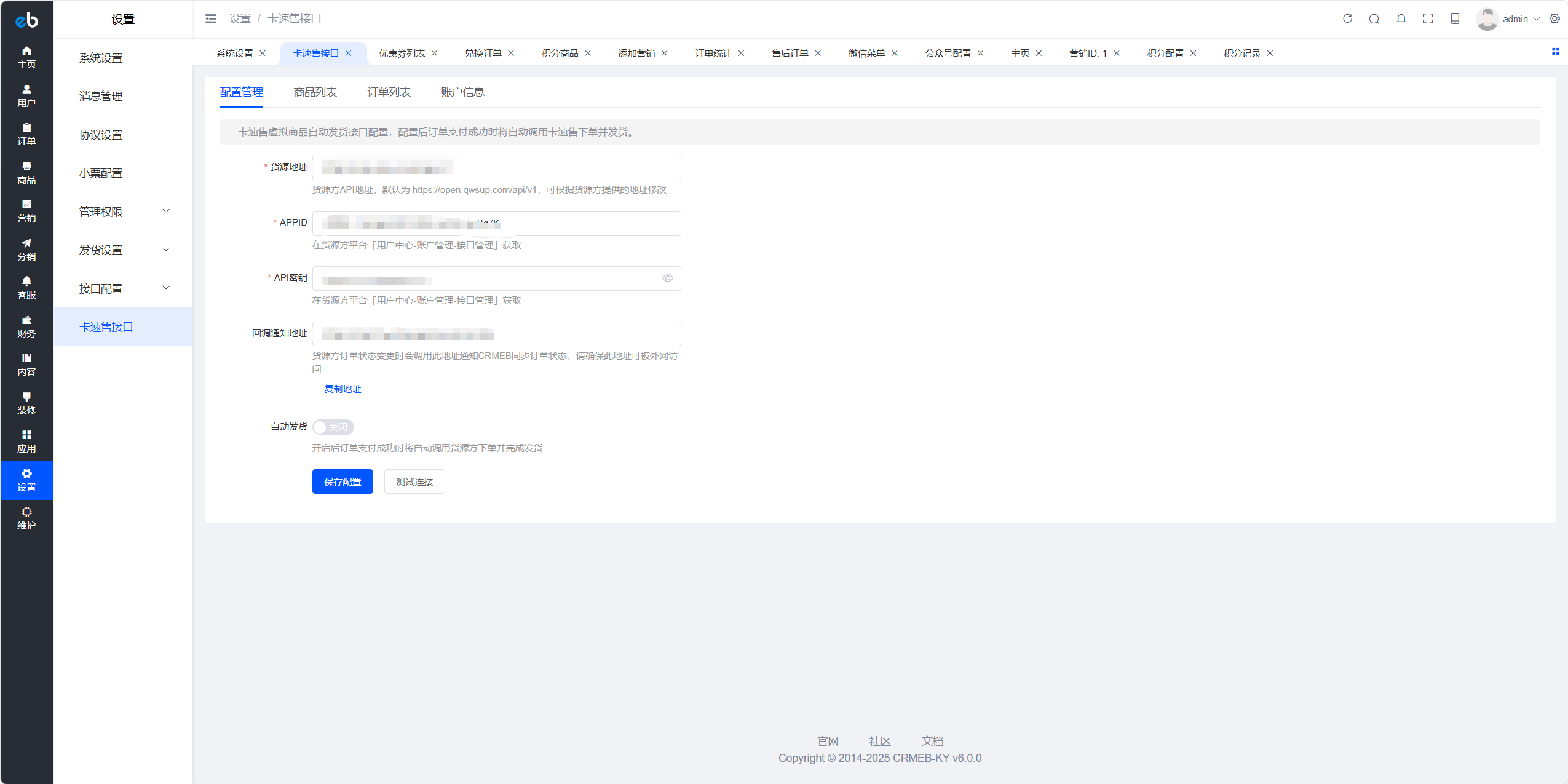
Task: Click the 保存配置 button
Action: (343, 481)
